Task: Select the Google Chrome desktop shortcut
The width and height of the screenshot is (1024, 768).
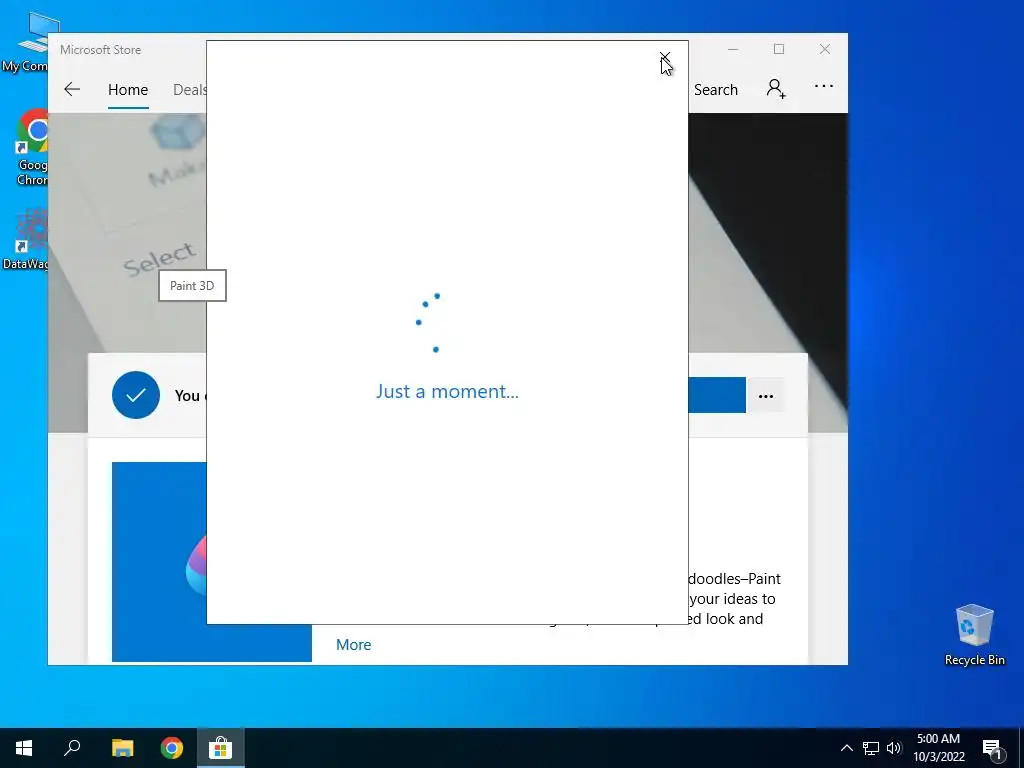Action: (x=31, y=147)
